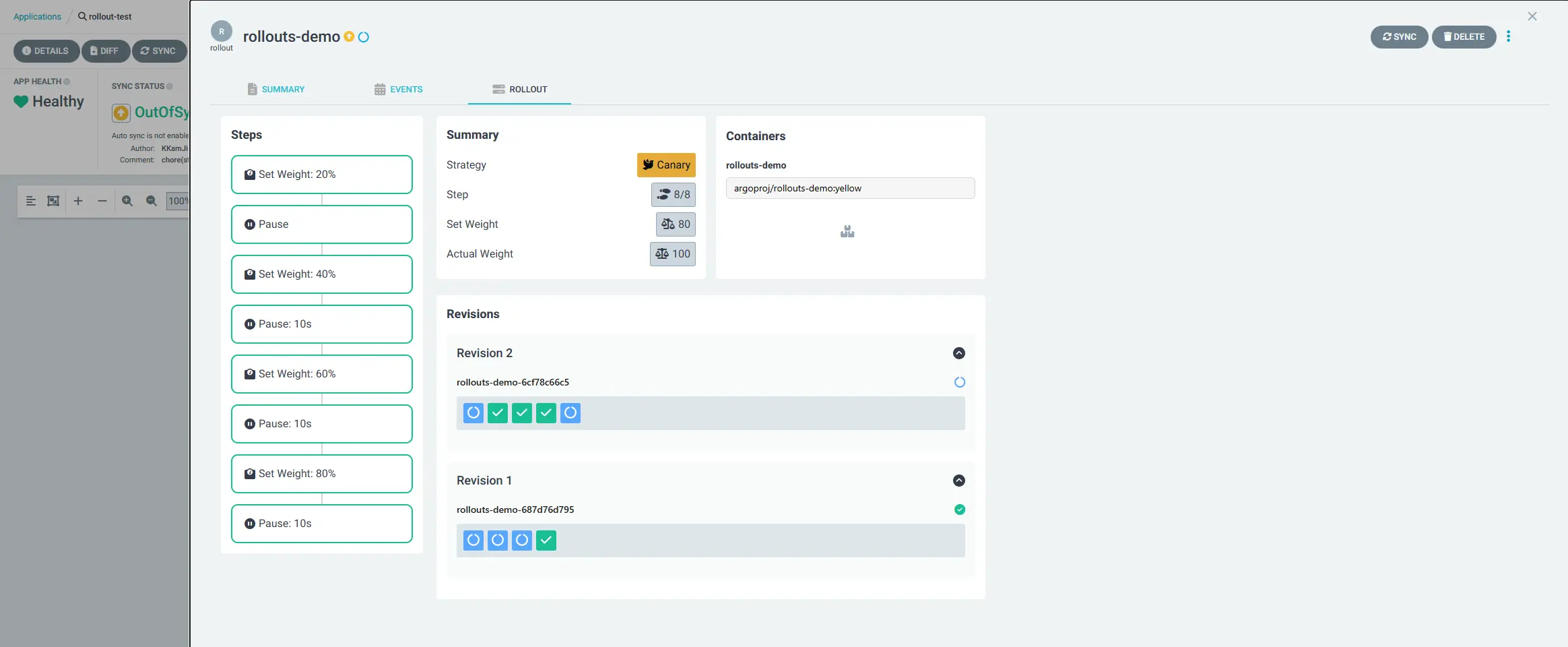Go to Applications breadcrumb link

point(37,16)
